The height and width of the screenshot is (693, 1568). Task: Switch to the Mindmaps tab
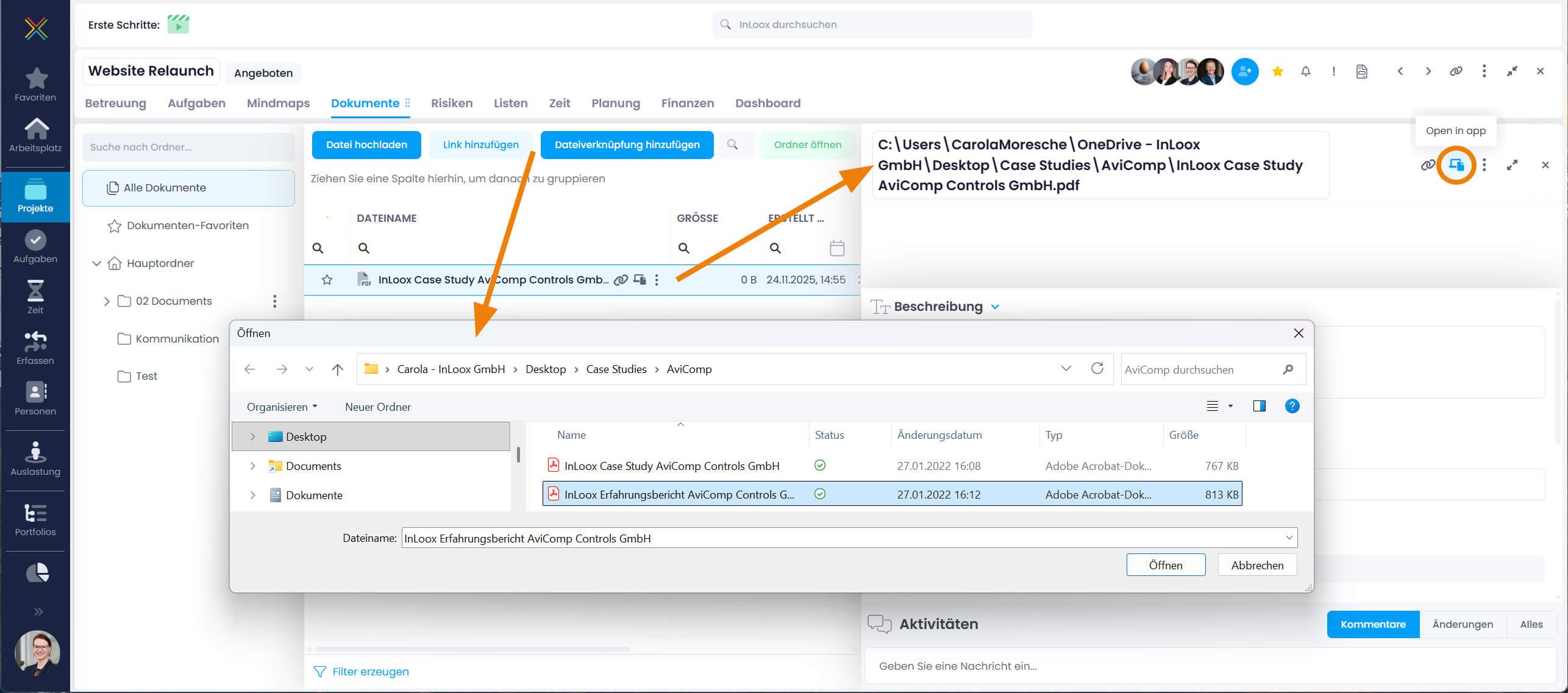(x=278, y=103)
